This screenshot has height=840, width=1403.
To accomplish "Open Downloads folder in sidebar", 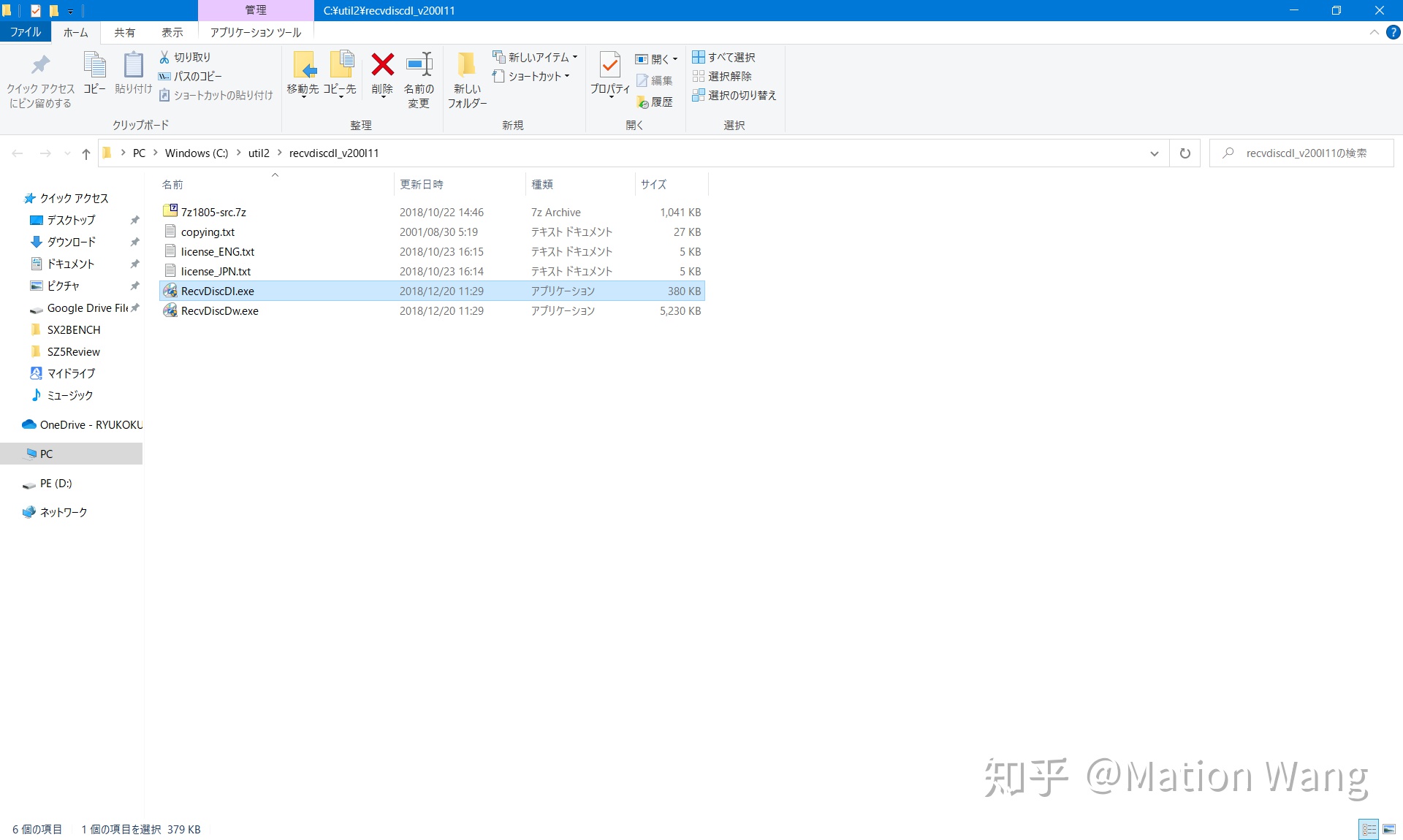I will [72, 242].
